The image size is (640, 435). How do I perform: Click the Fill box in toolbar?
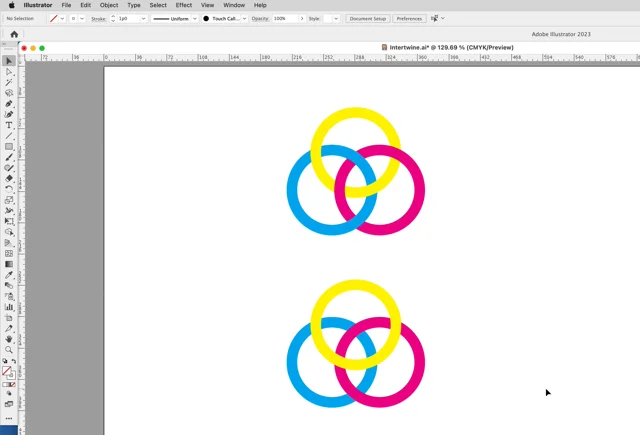(7, 371)
